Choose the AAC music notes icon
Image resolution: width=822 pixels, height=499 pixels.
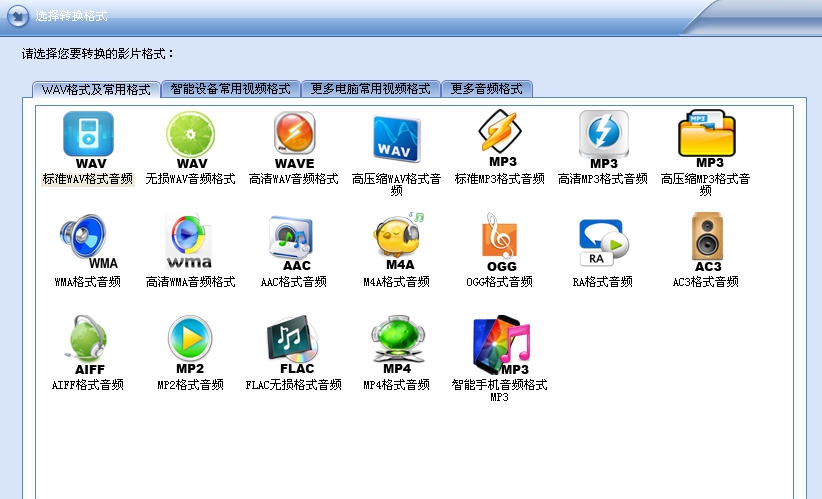click(291, 243)
